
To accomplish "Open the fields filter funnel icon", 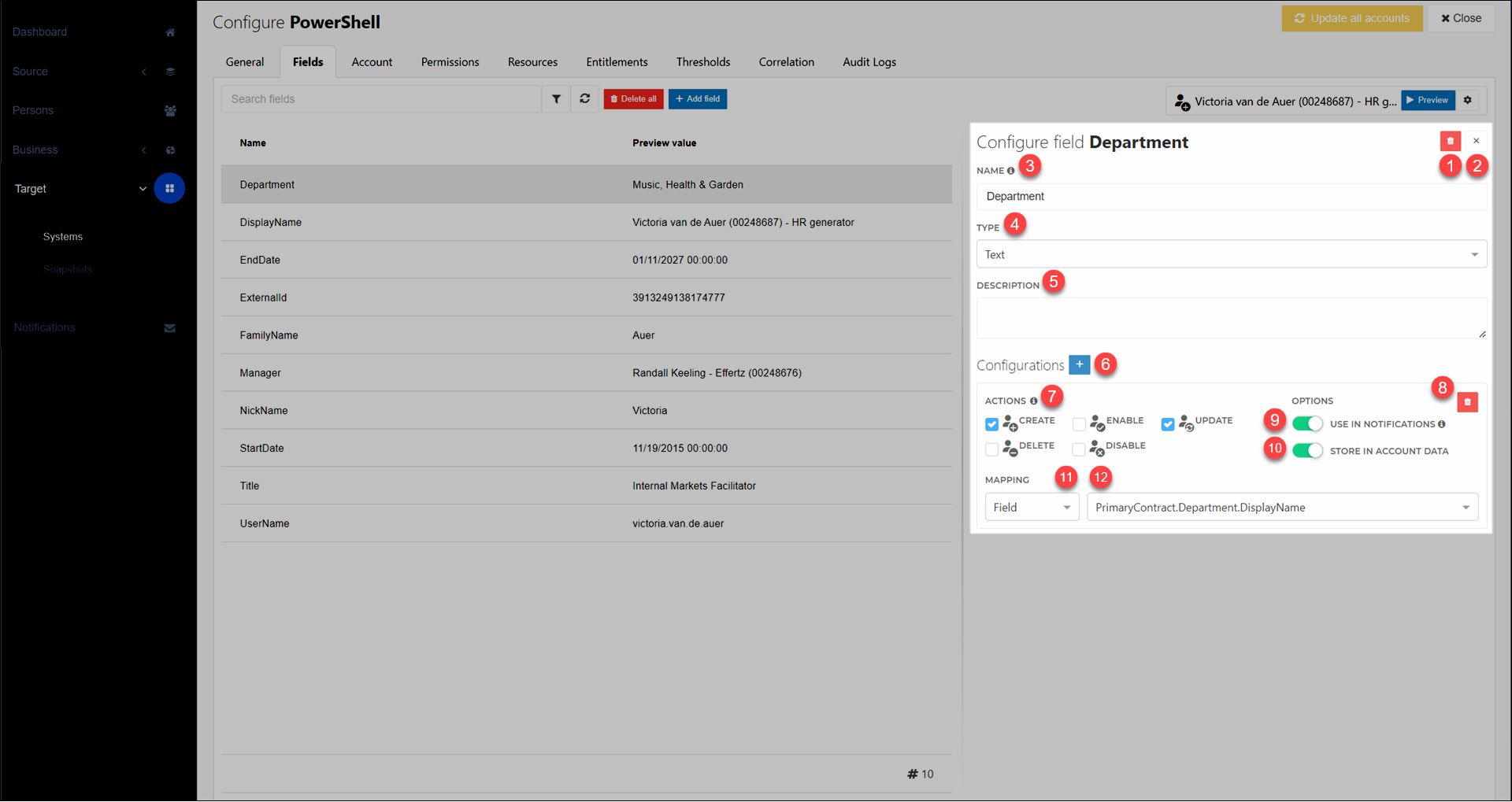I will [556, 99].
